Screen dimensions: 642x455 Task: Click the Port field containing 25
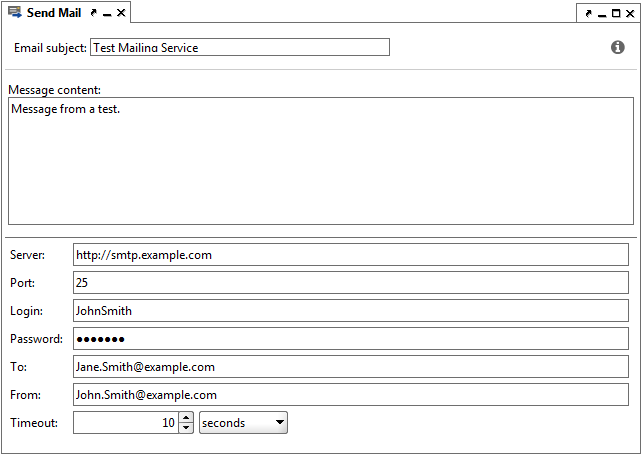coord(351,283)
